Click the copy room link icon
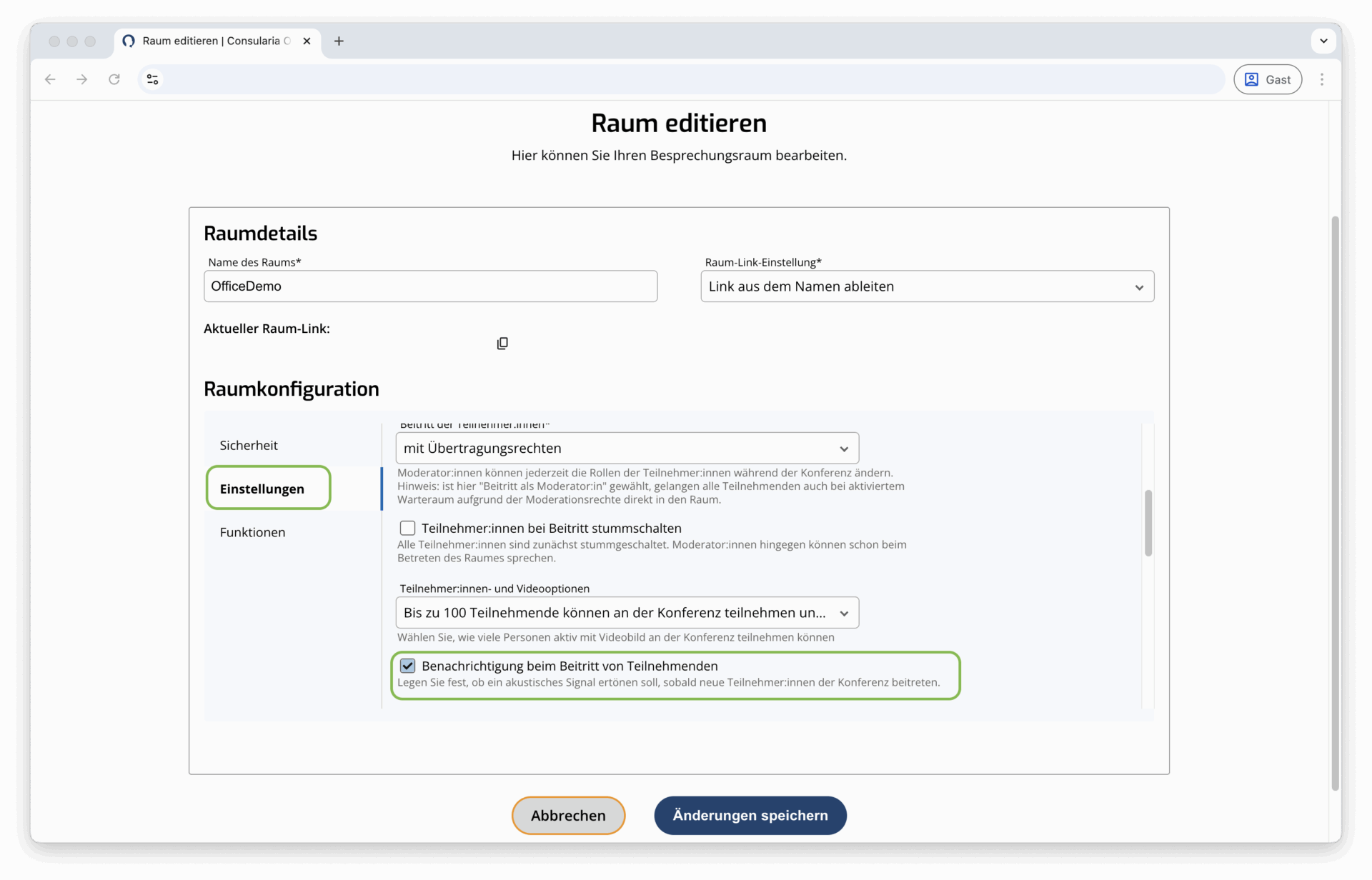Viewport: 1372px width, 880px height. (x=502, y=344)
